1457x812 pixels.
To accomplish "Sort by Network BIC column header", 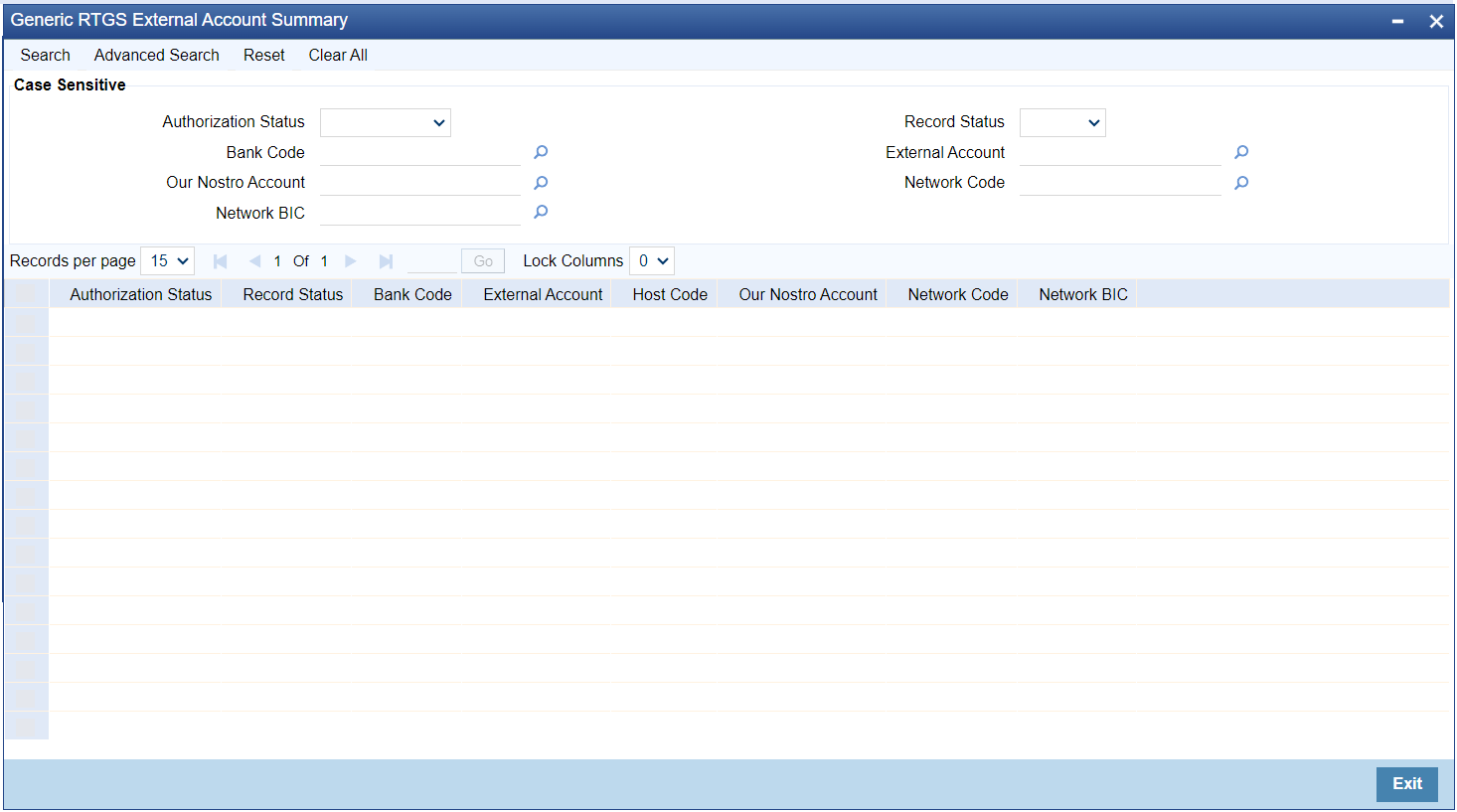I will 1083,294.
